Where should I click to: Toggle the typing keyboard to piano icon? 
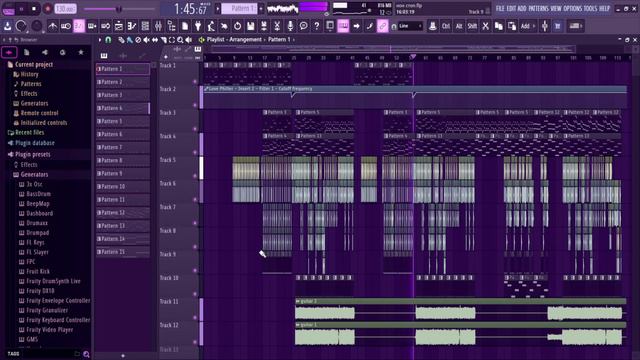click(x=343, y=26)
